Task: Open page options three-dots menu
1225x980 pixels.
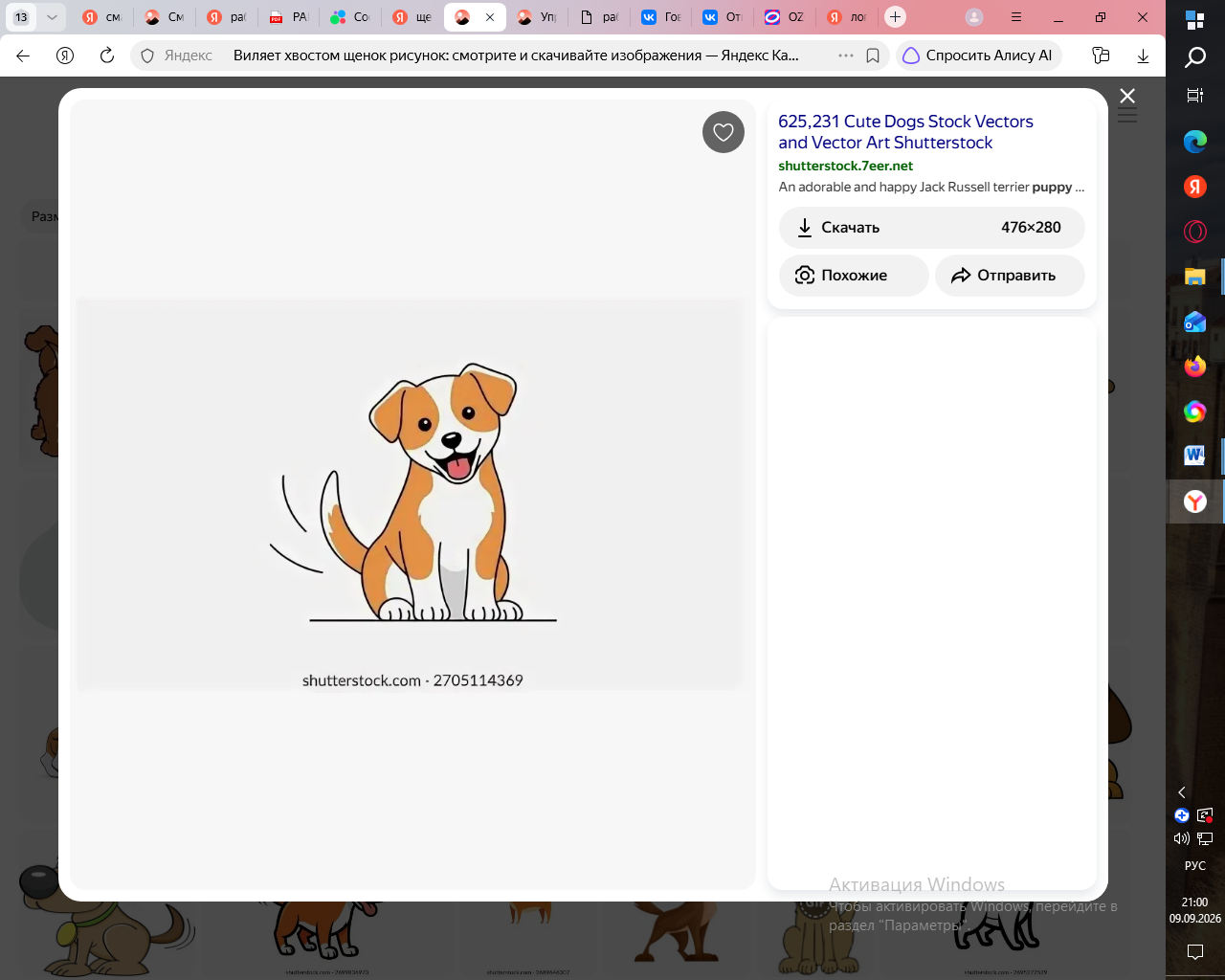Action: [x=846, y=56]
